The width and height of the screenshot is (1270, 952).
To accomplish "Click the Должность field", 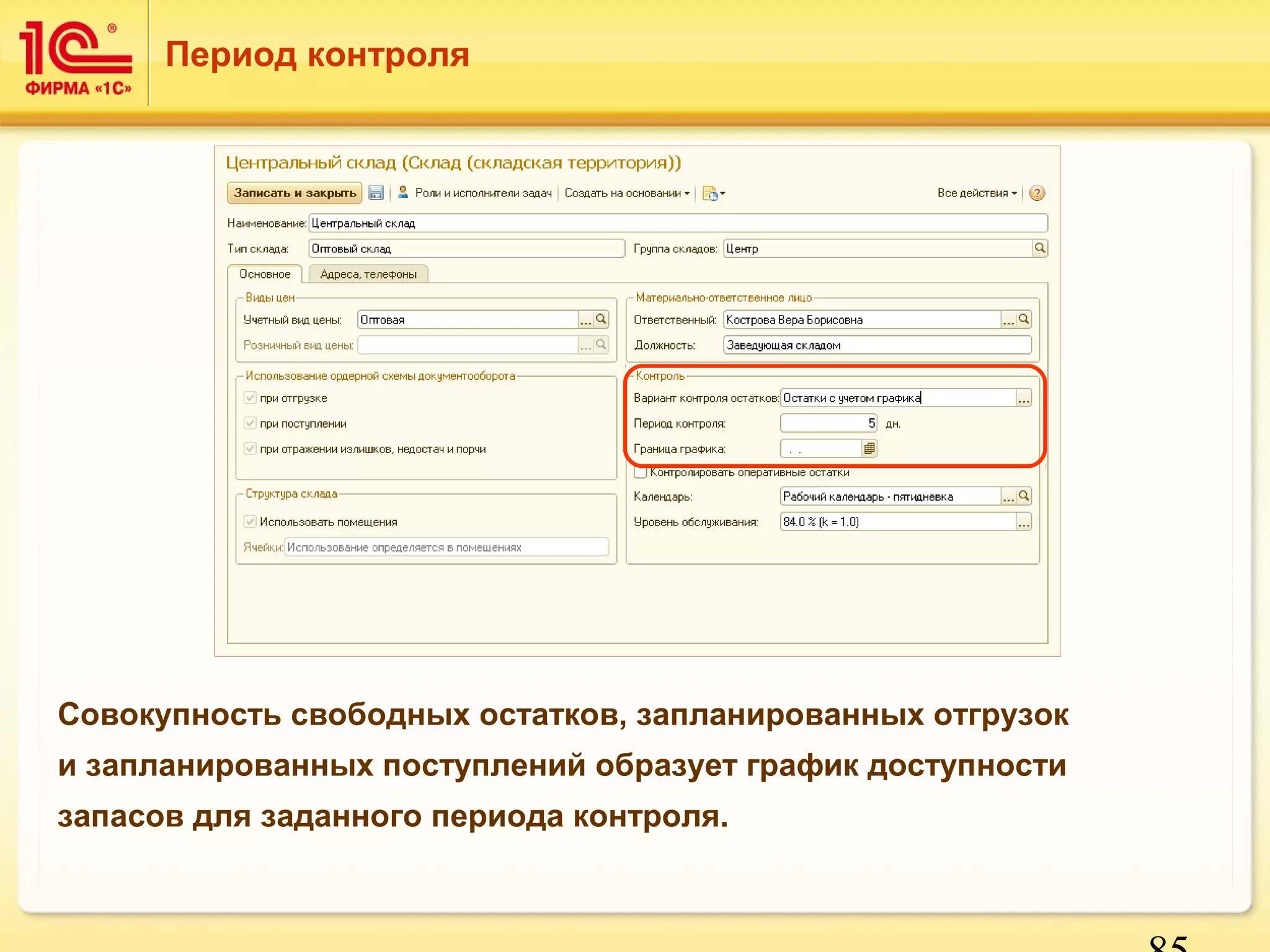I will pyautogui.click(x=877, y=345).
